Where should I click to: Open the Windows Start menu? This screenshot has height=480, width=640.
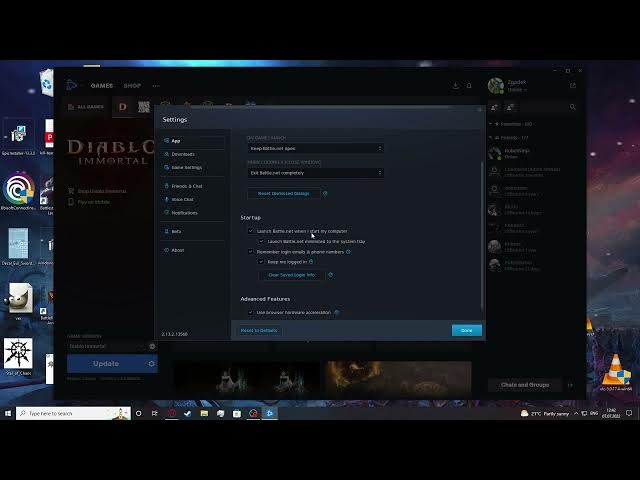point(8,413)
